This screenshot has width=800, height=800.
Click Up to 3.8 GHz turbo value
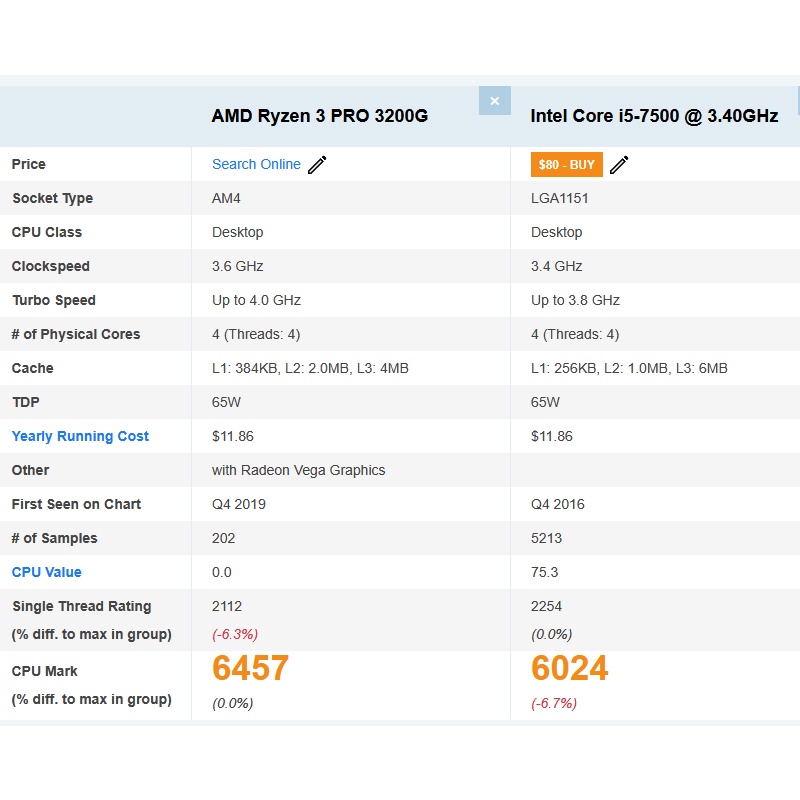[575, 300]
